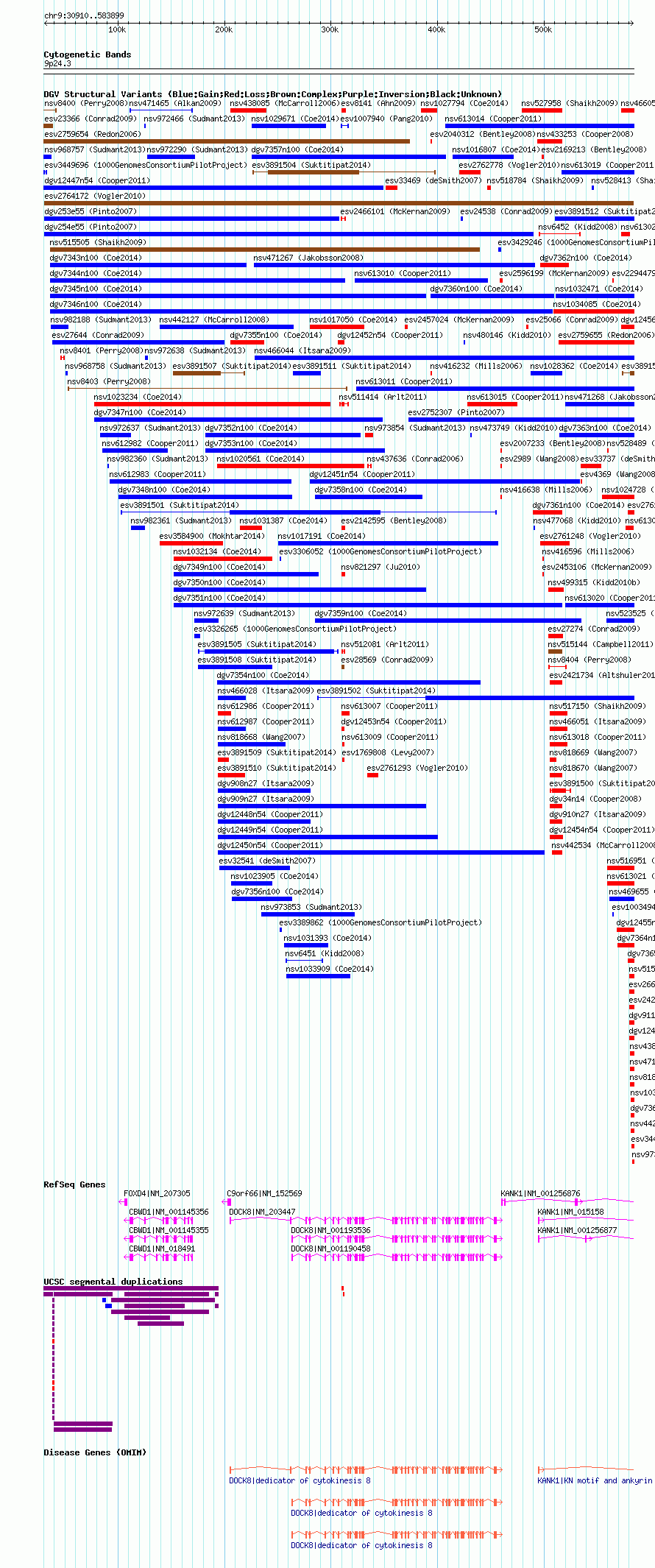The width and height of the screenshot is (655, 1568).
Task: Open variant esv2752307 (Pinto2007)
Action: tap(456, 412)
